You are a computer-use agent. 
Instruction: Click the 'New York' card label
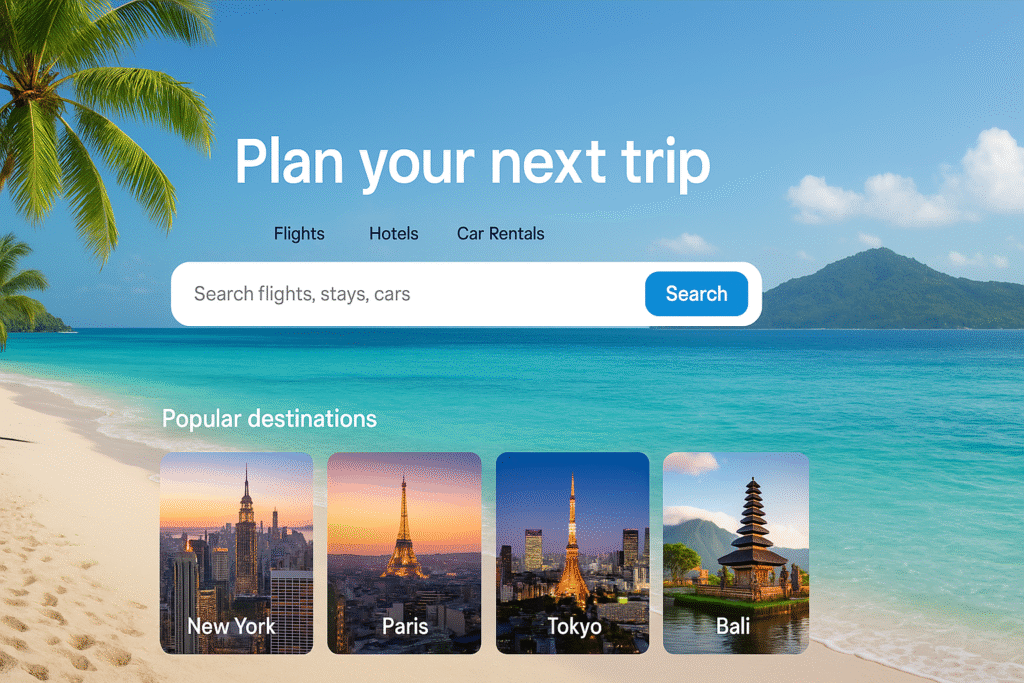pos(231,626)
